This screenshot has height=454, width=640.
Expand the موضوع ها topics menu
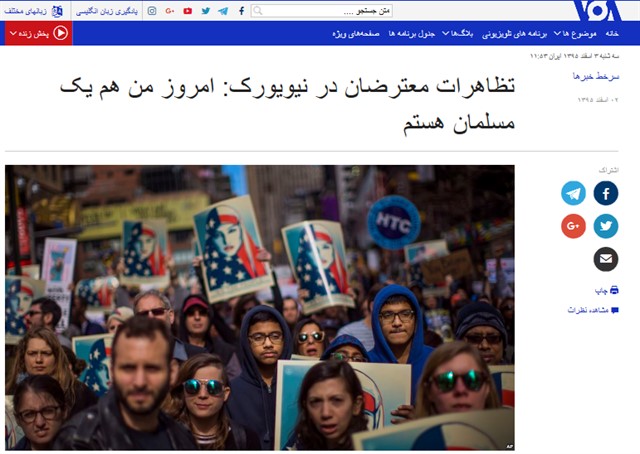pos(575,33)
